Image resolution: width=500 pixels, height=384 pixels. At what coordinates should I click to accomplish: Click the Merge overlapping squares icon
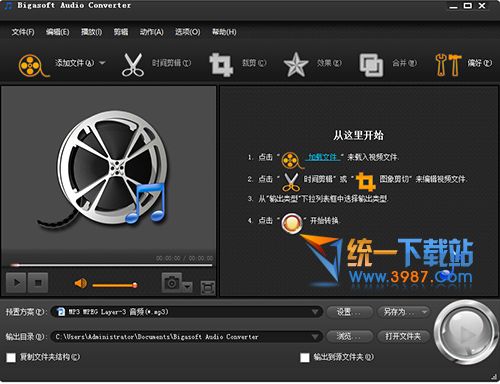[x=371, y=65]
